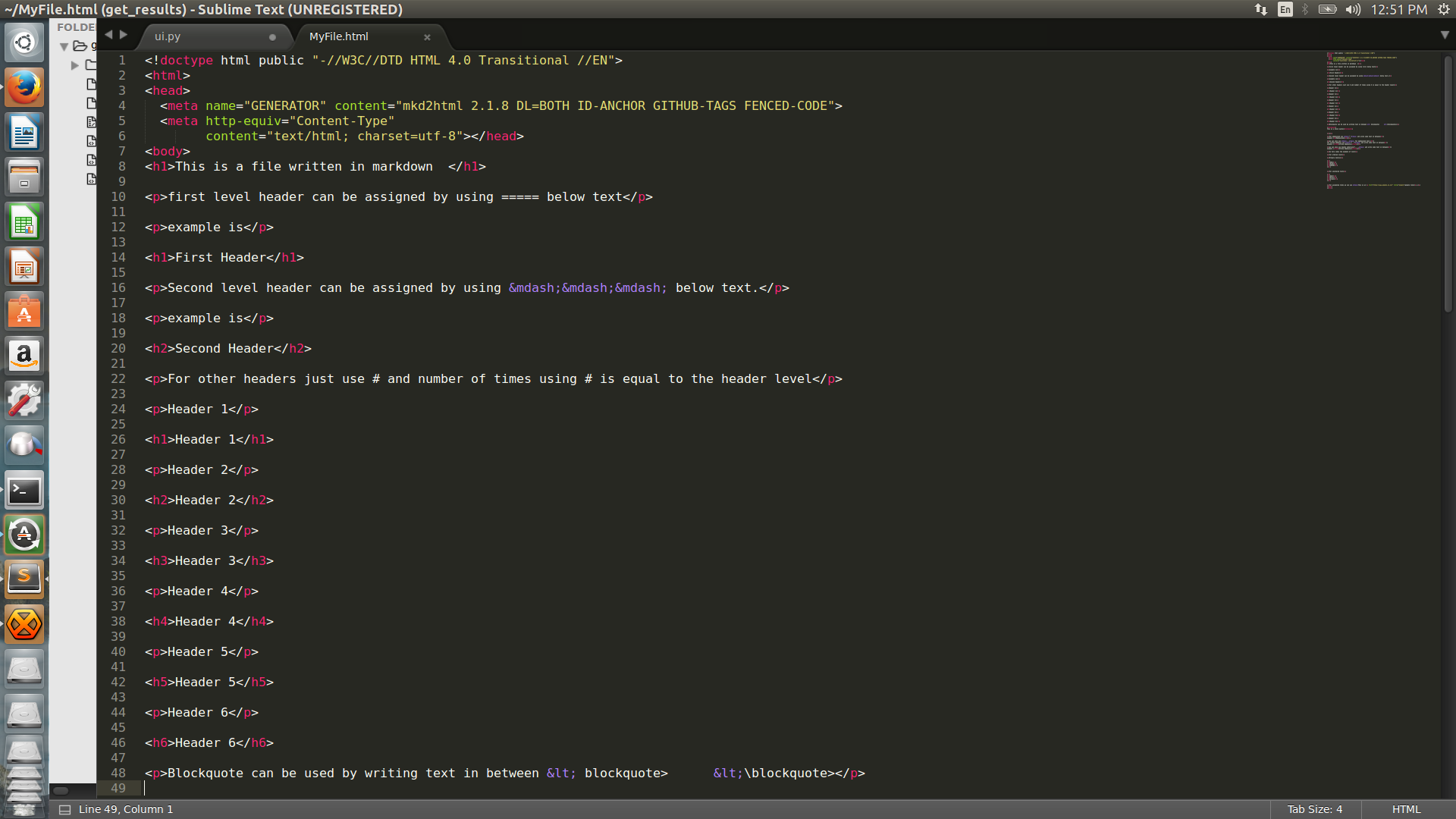Open the first mounted disk drive icon

[x=24, y=669]
